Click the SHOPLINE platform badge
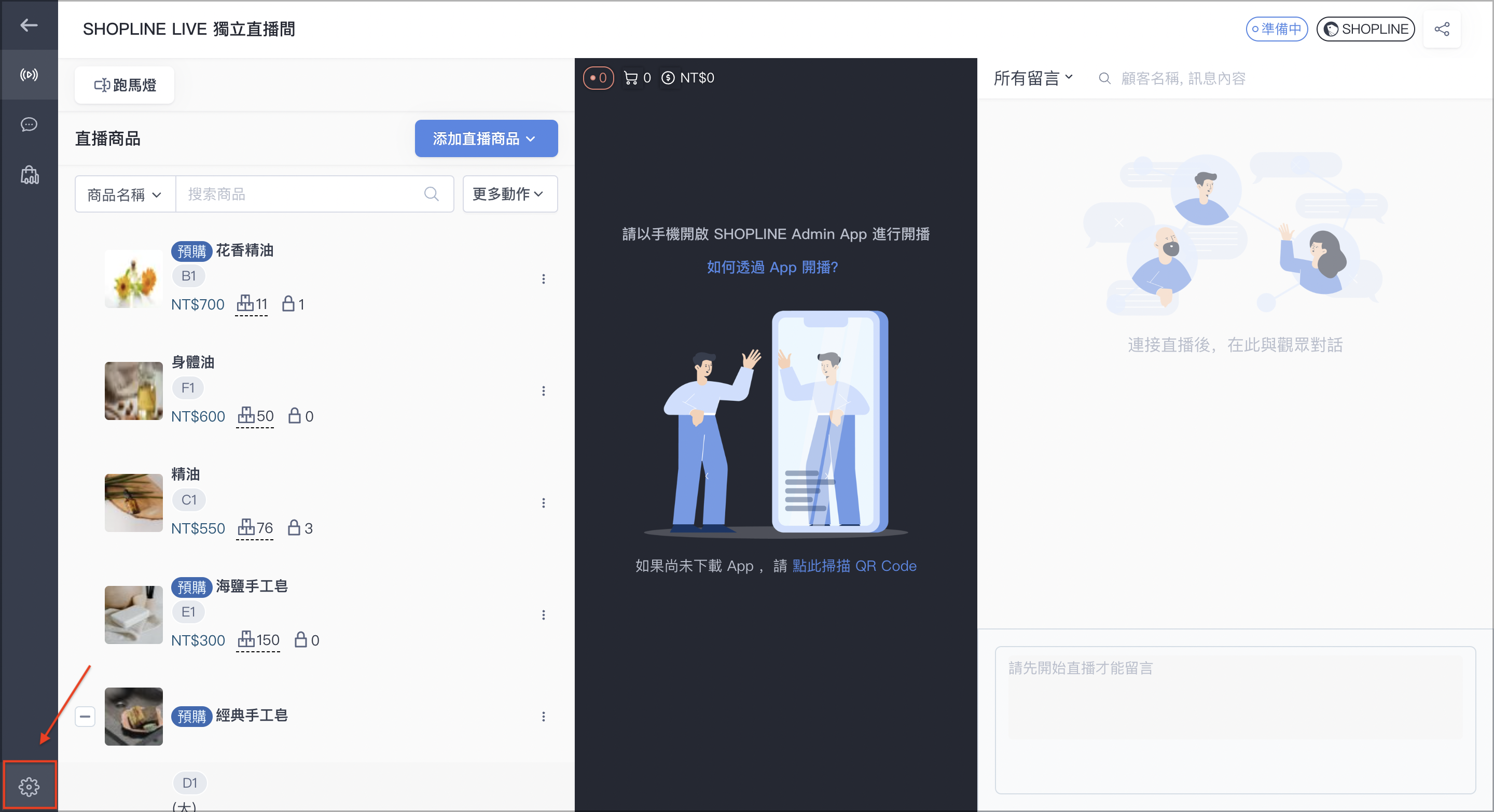Image resolution: width=1494 pixels, height=812 pixels. click(1365, 29)
